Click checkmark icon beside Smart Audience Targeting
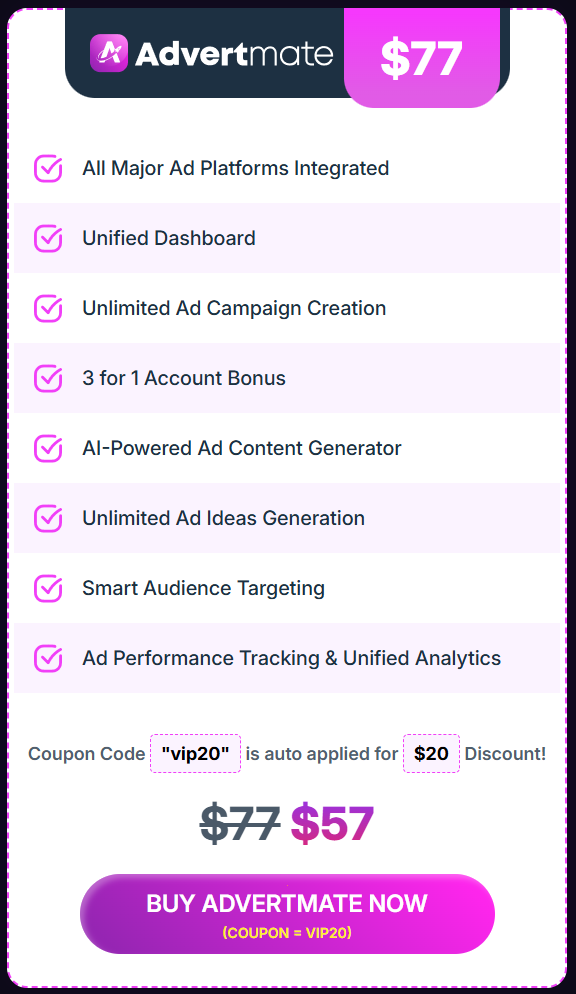576x994 pixels. [48, 588]
